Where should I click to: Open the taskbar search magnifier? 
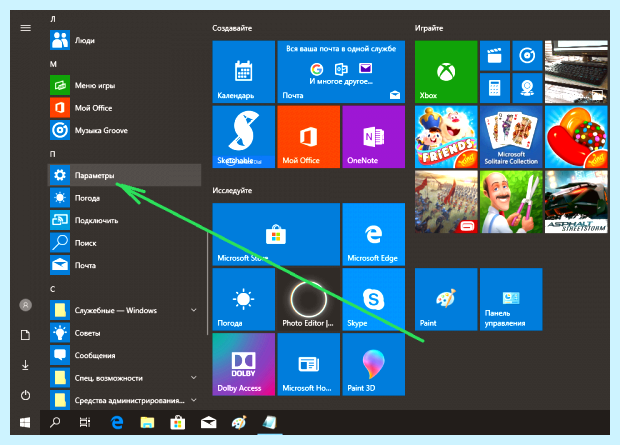55,422
